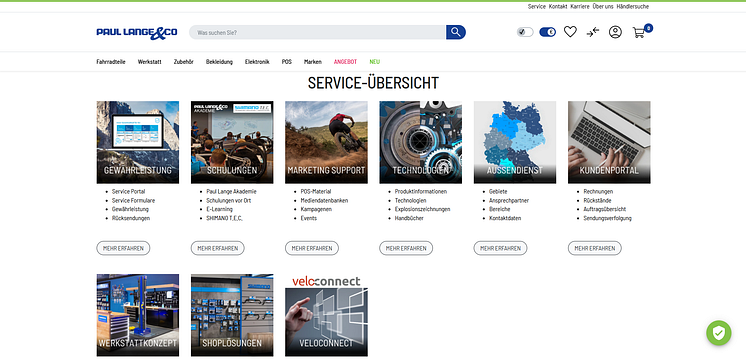Click the Kontakt link in top bar
The height and width of the screenshot is (361, 746).
click(558, 7)
